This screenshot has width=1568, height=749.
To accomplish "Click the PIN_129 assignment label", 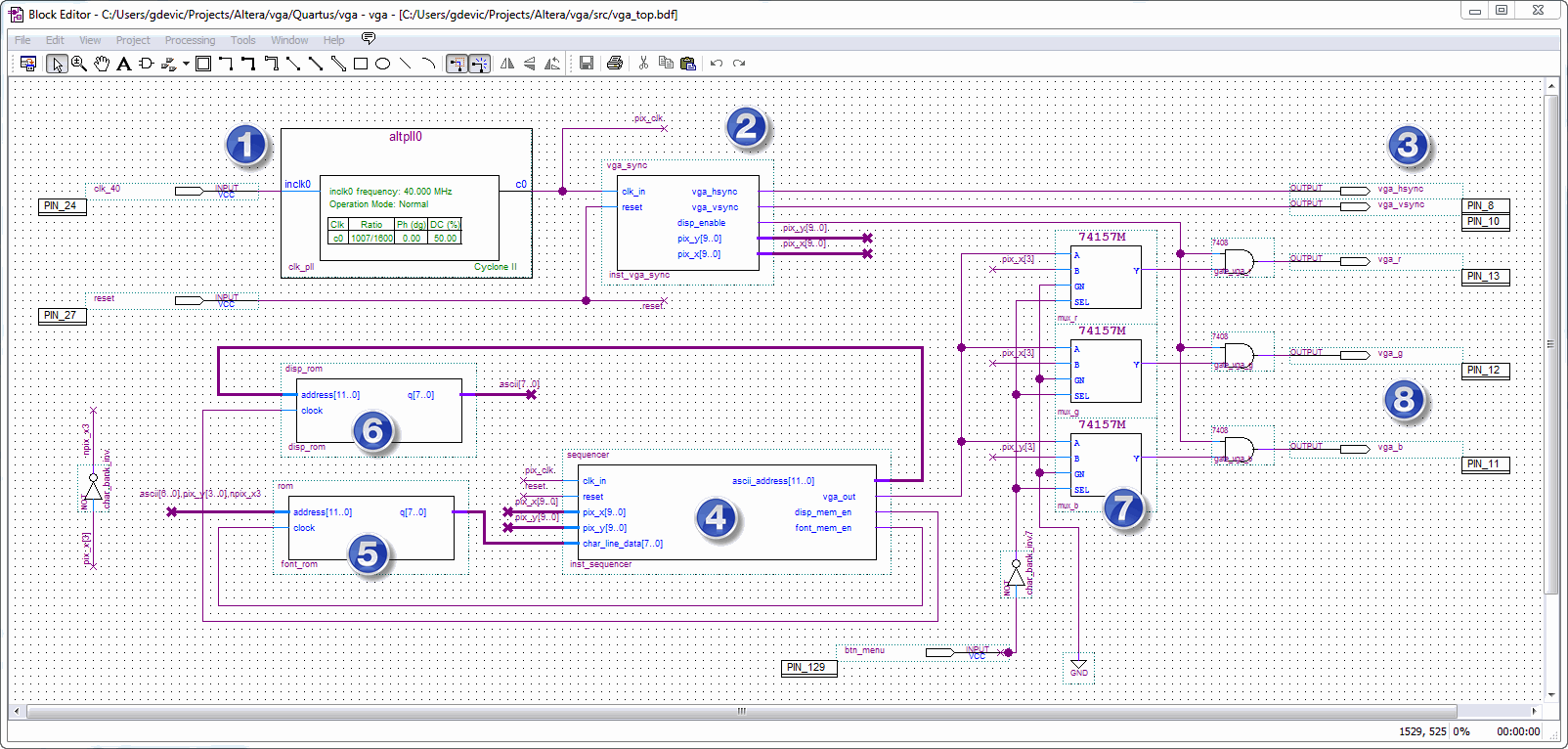I will (809, 668).
